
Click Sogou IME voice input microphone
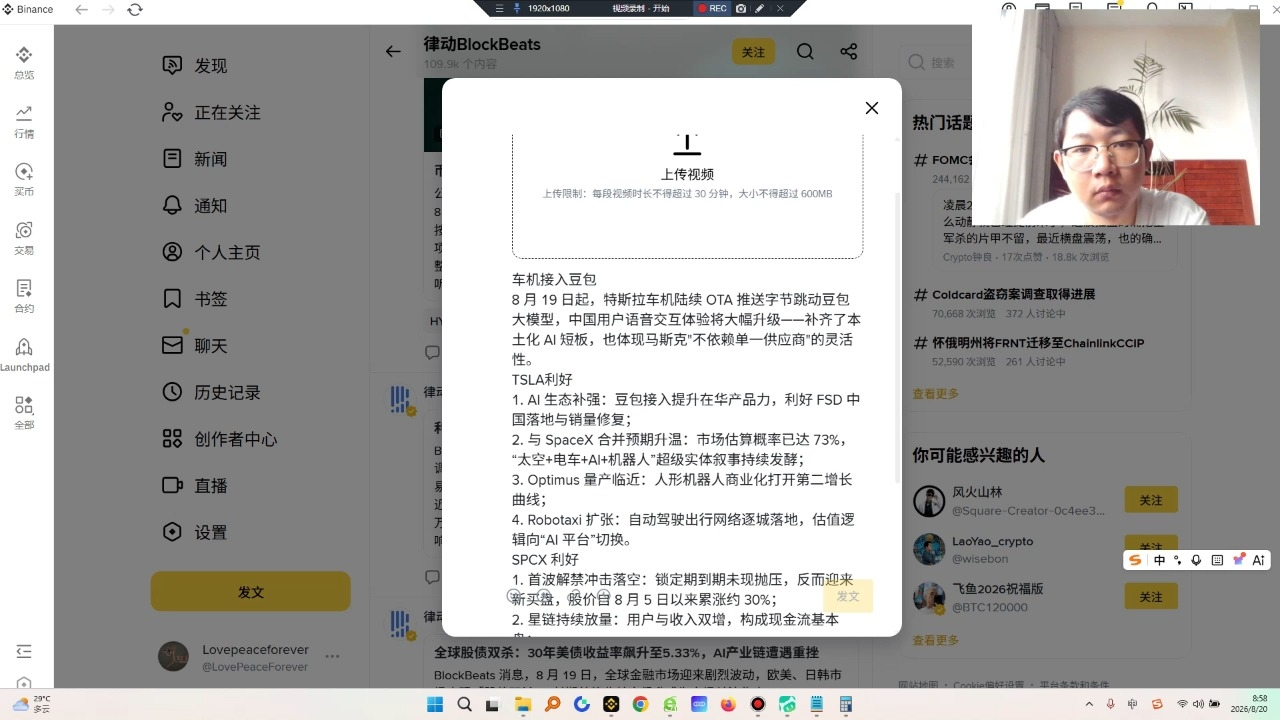(x=1197, y=561)
